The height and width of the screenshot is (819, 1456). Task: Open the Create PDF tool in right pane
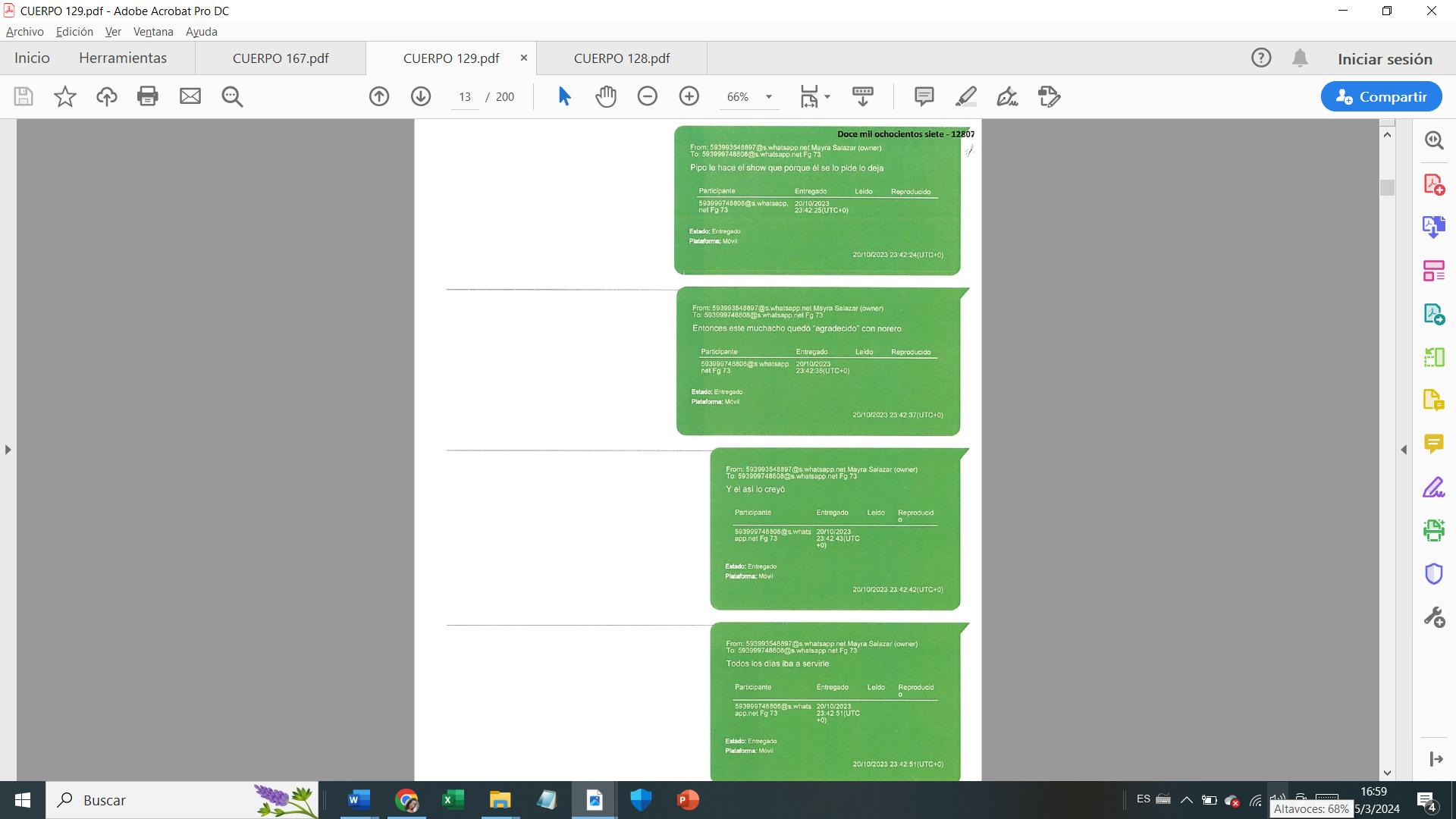(1433, 184)
